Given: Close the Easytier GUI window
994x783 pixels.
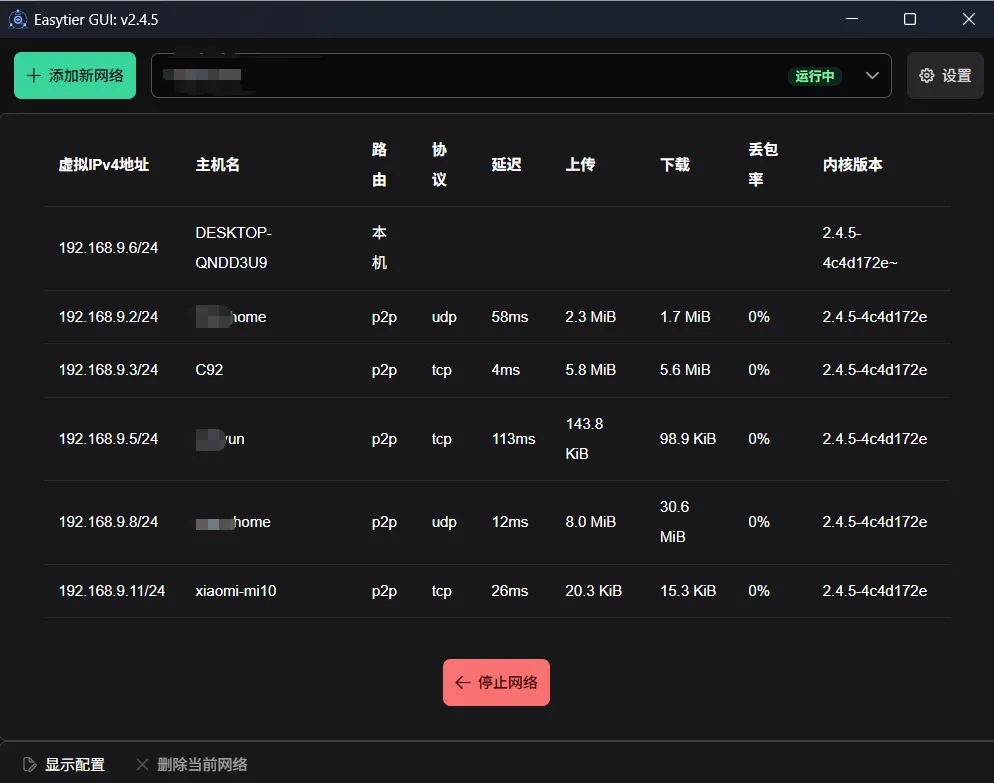Looking at the screenshot, I should [968, 19].
